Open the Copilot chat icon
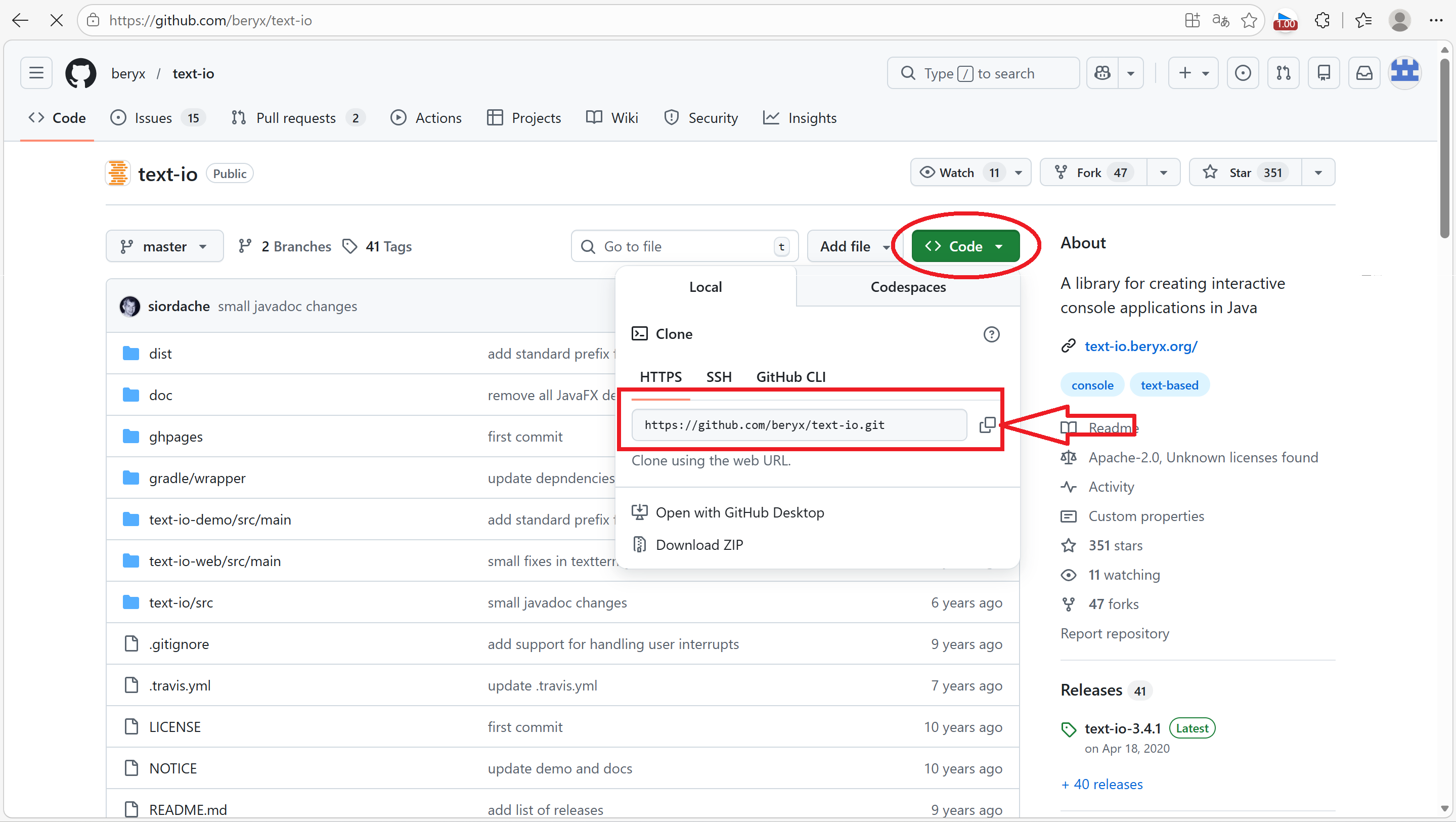Viewport: 1456px width, 822px height. 1102,73
